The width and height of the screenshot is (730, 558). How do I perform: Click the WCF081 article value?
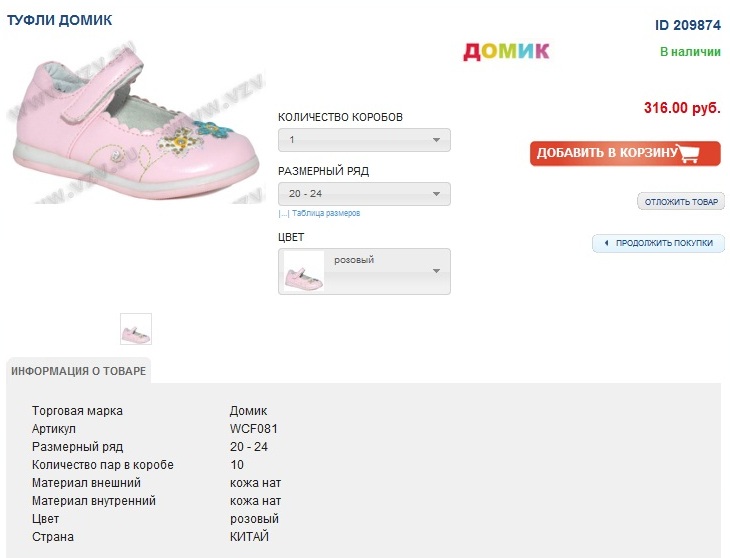(x=253, y=429)
